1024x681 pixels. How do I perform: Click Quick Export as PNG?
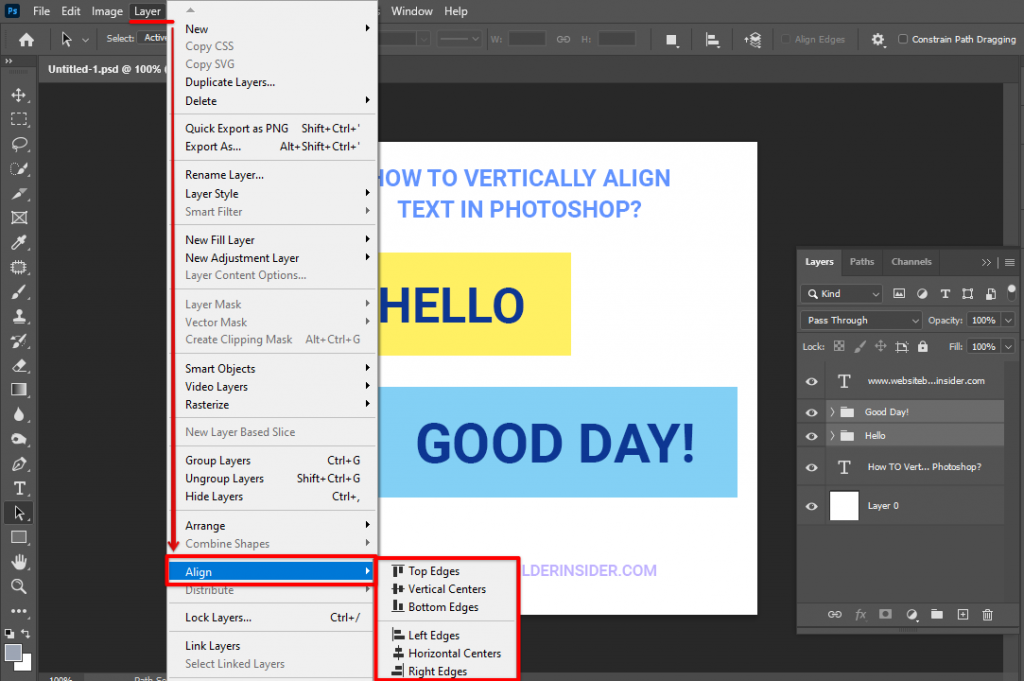click(x=236, y=128)
